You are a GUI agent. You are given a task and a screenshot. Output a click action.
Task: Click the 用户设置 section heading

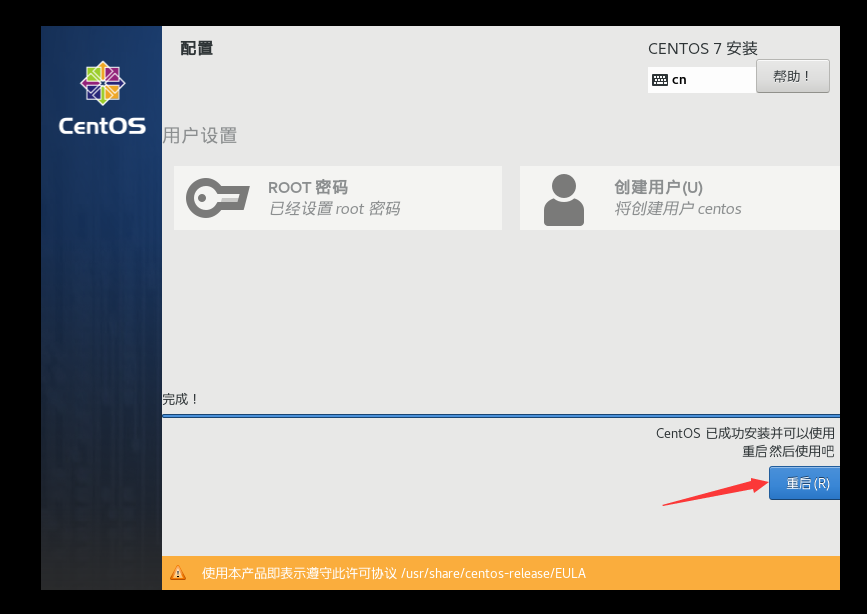point(200,136)
